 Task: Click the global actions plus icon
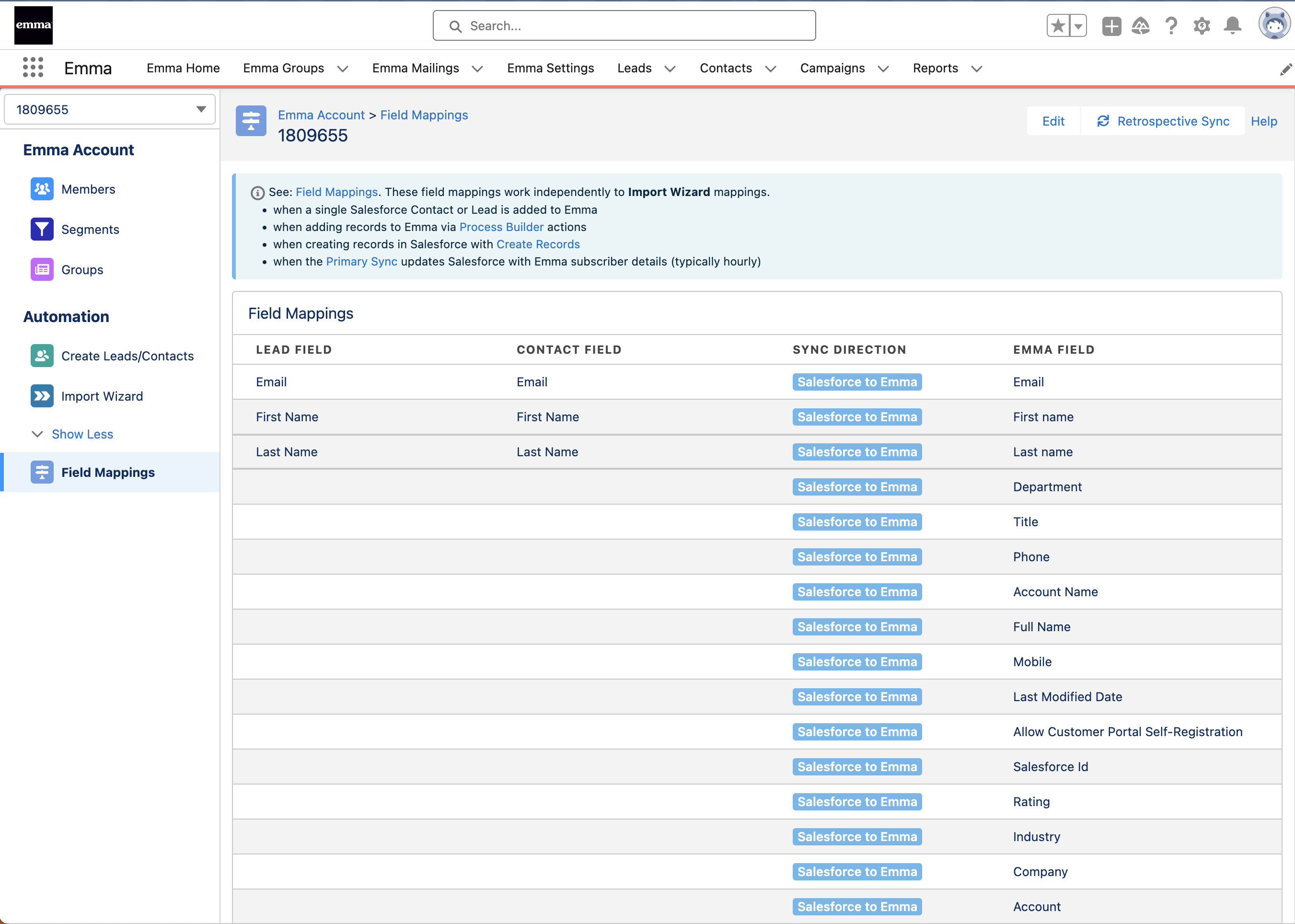pos(1111,25)
